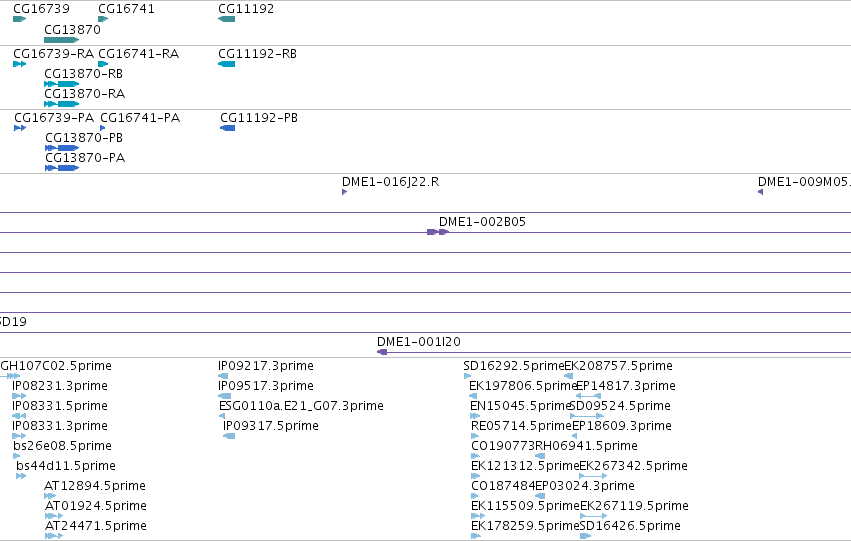Image resolution: width=851 pixels, height=541 pixels.
Task: Select the CG11192-RB transcript
Action: [226, 64]
